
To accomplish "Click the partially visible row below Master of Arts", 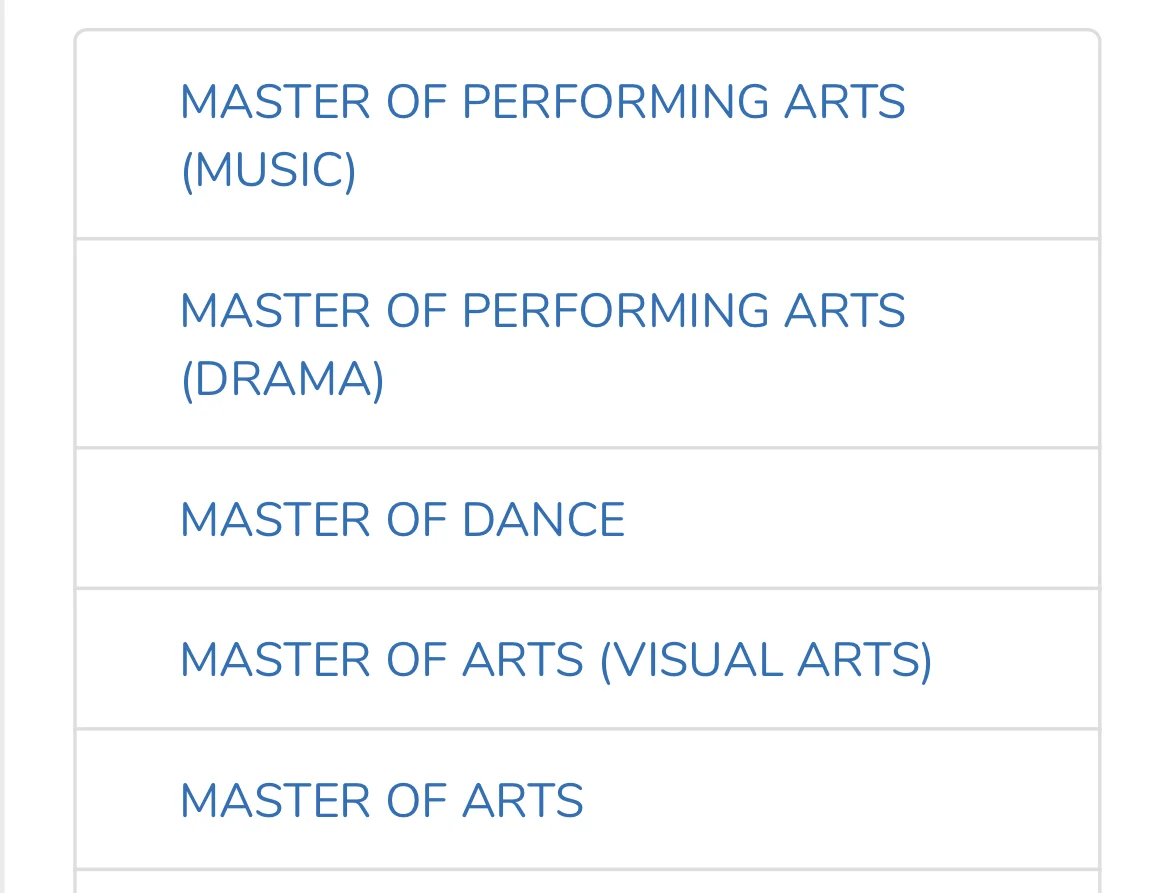I will (x=587, y=882).
